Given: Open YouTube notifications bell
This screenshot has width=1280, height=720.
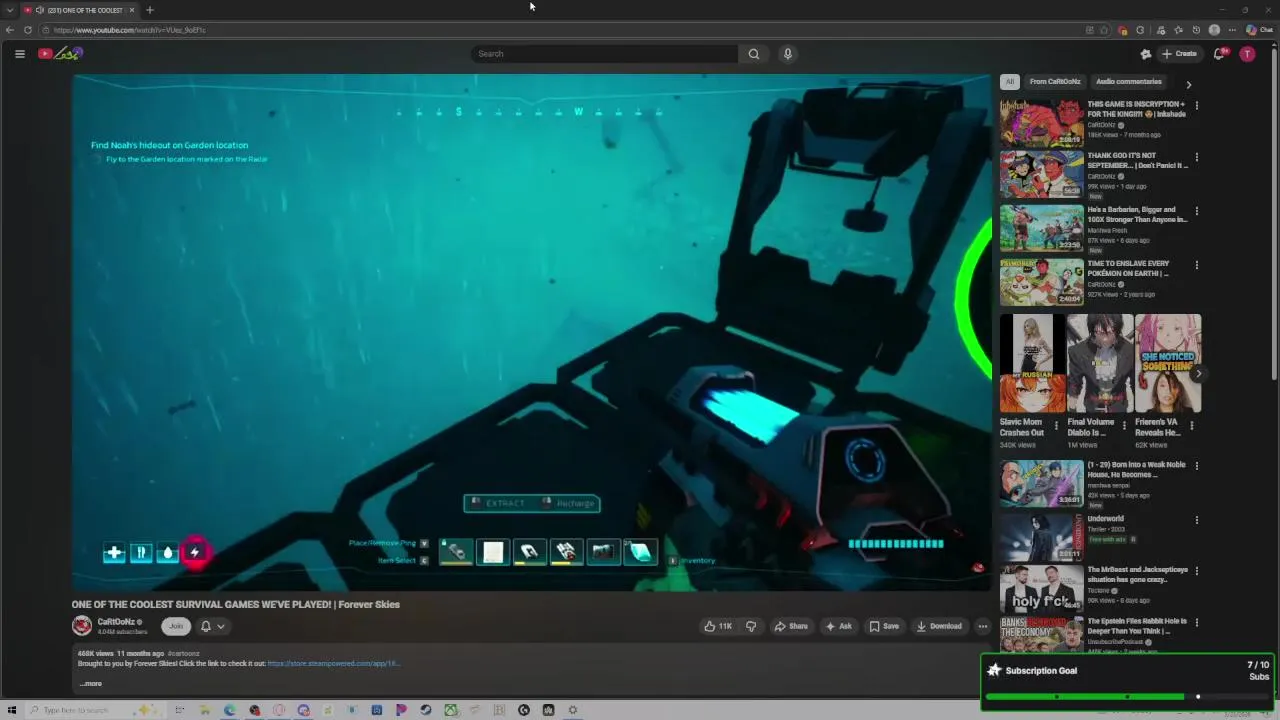Looking at the screenshot, I should pos(1219,54).
